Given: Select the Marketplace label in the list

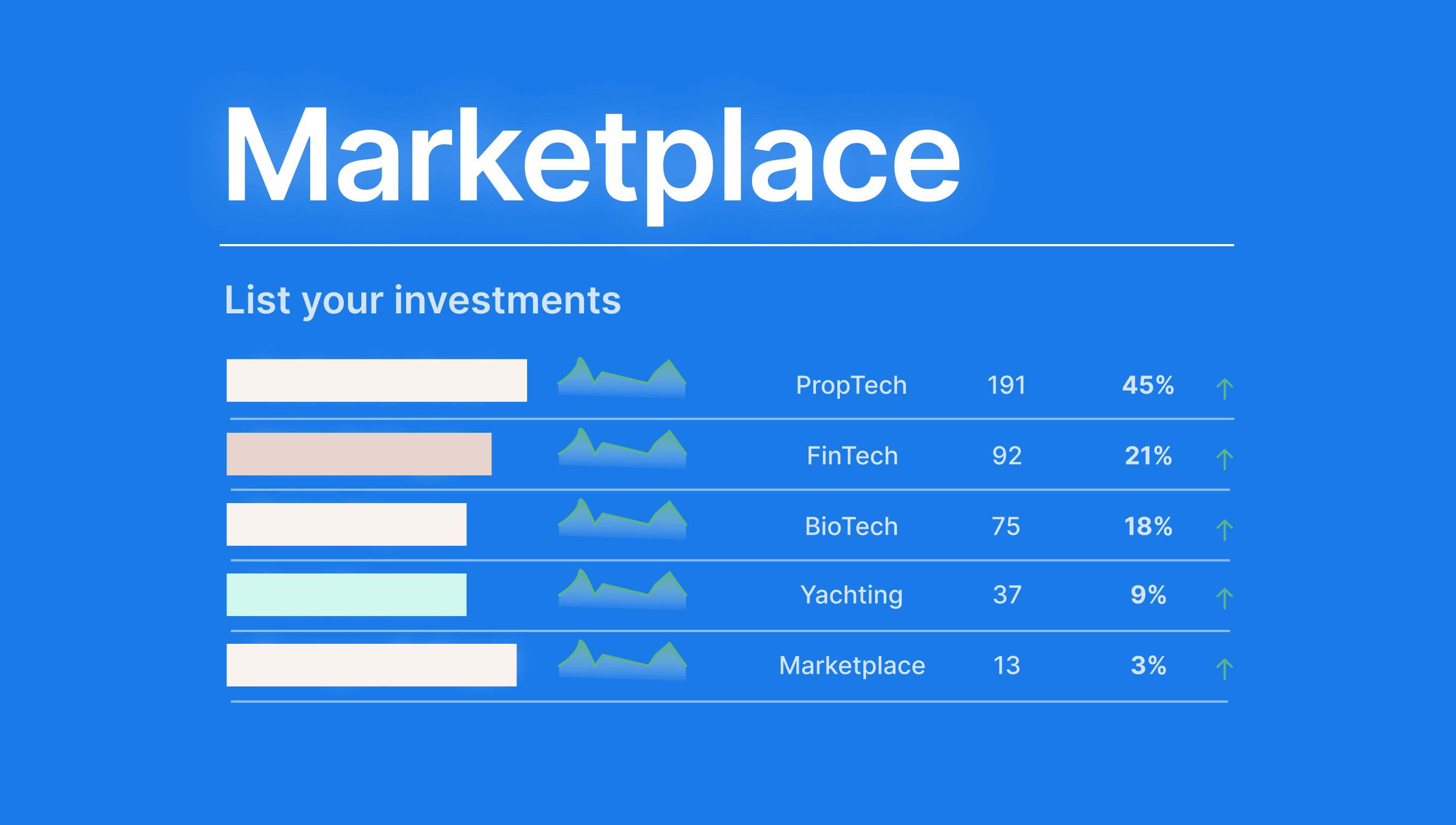Looking at the screenshot, I should point(852,665).
